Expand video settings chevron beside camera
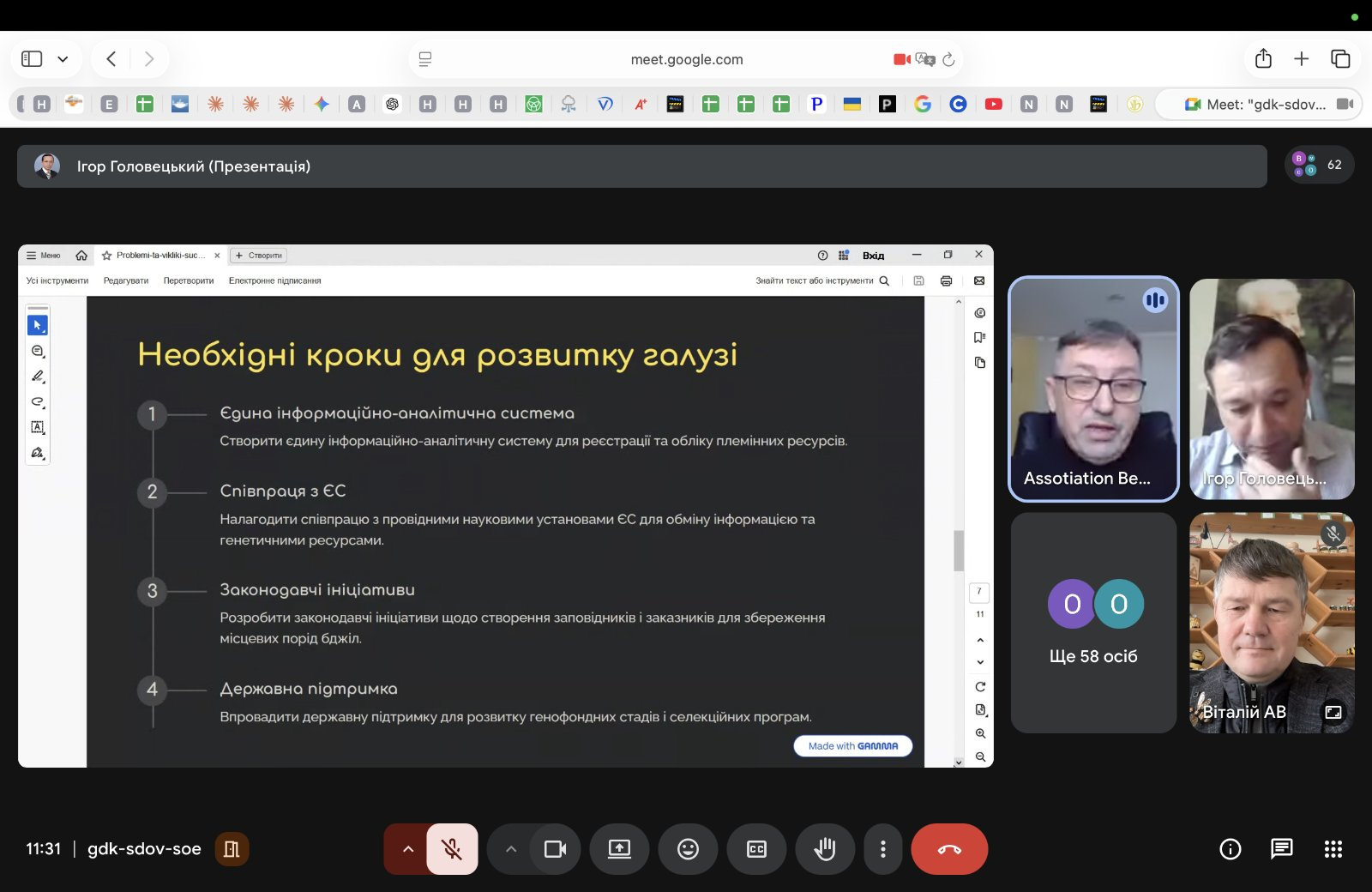The width and height of the screenshot is (1372, 892). pyautogui.click(x=511, y=849)
